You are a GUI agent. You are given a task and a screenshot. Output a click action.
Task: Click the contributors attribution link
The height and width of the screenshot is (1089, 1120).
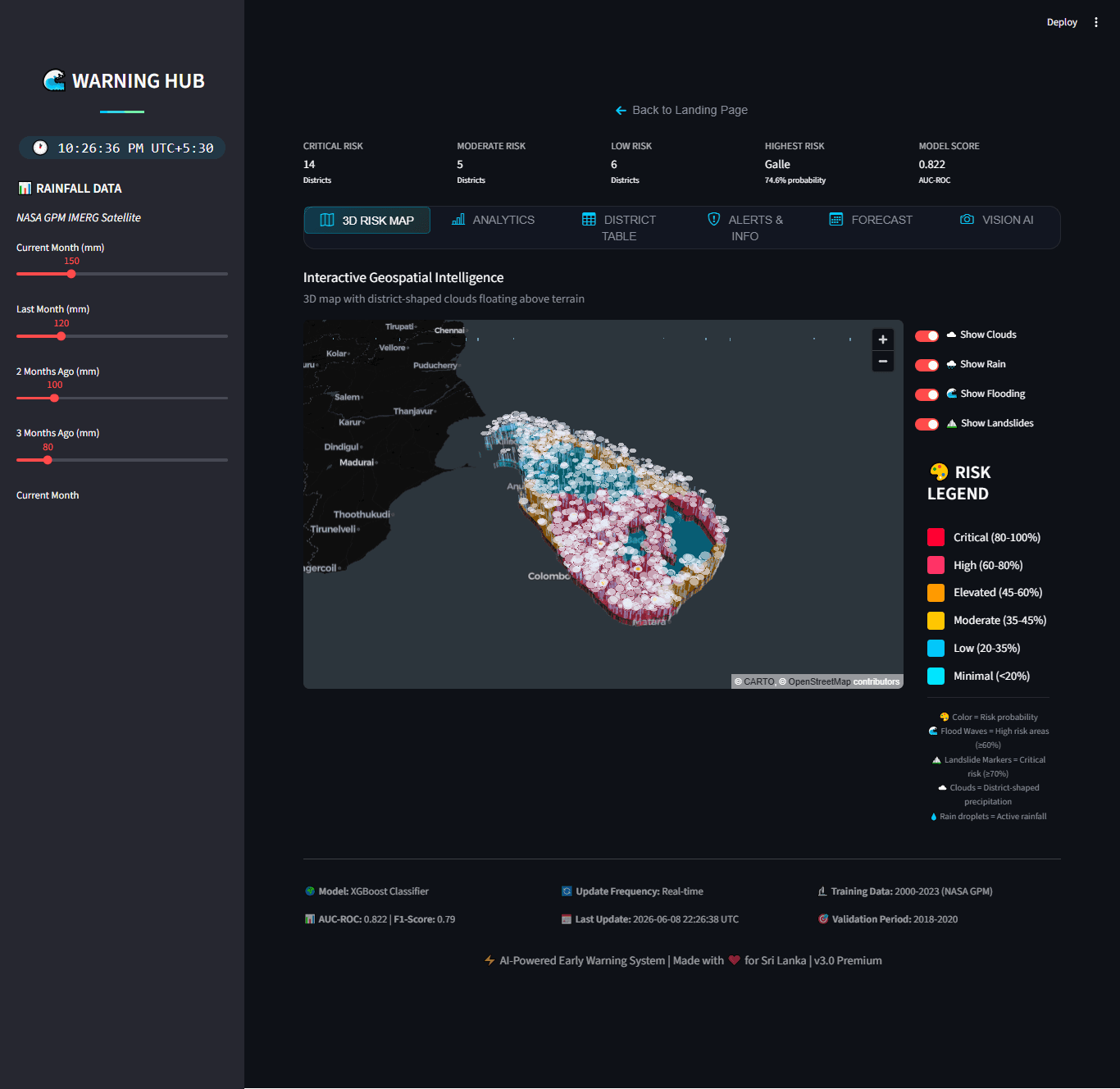click(x=876, y=681)
